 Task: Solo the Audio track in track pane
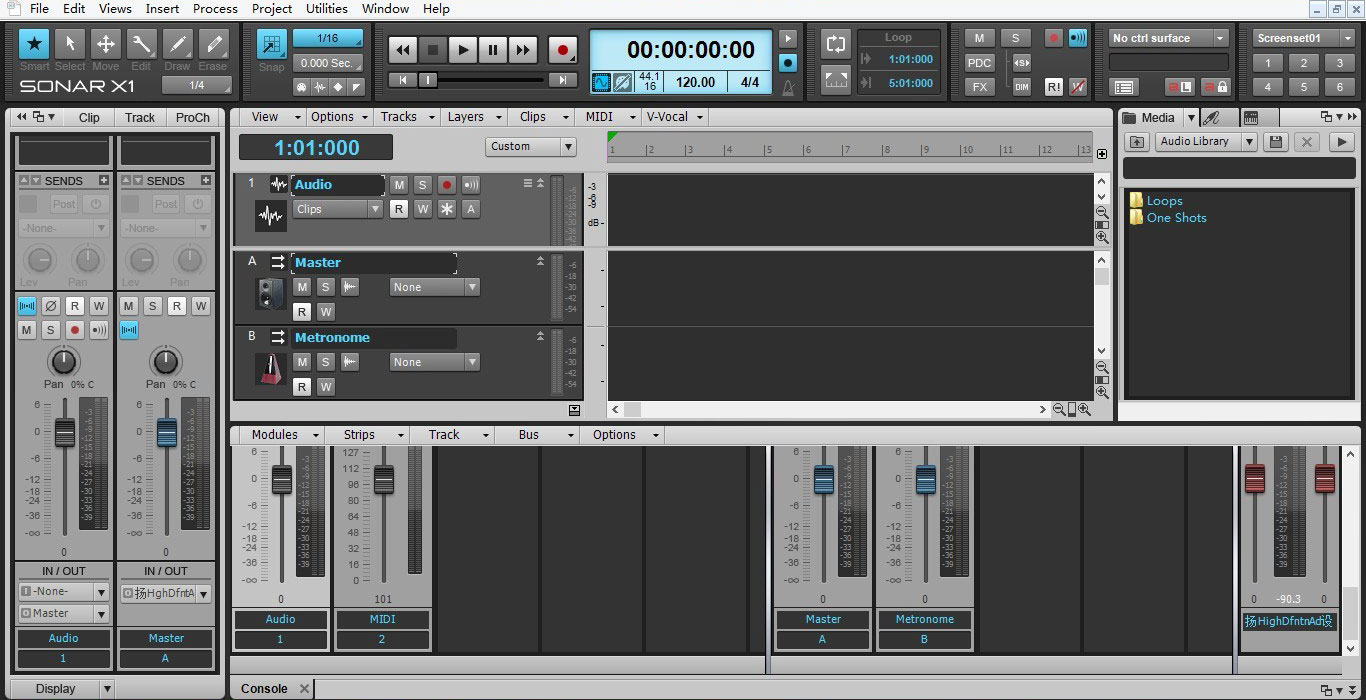coord(423,185)
